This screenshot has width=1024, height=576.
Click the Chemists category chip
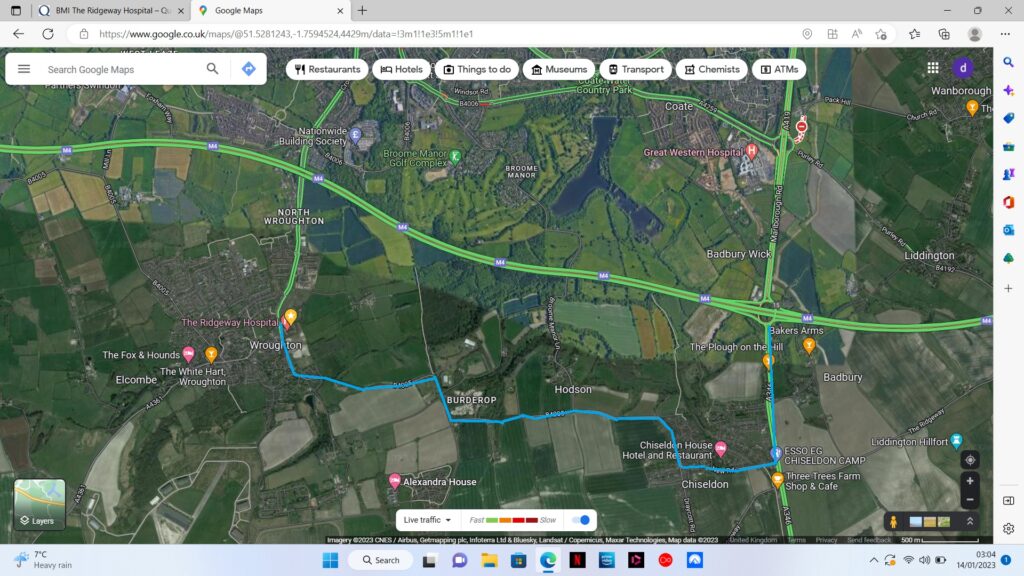[x=710, y=69]
